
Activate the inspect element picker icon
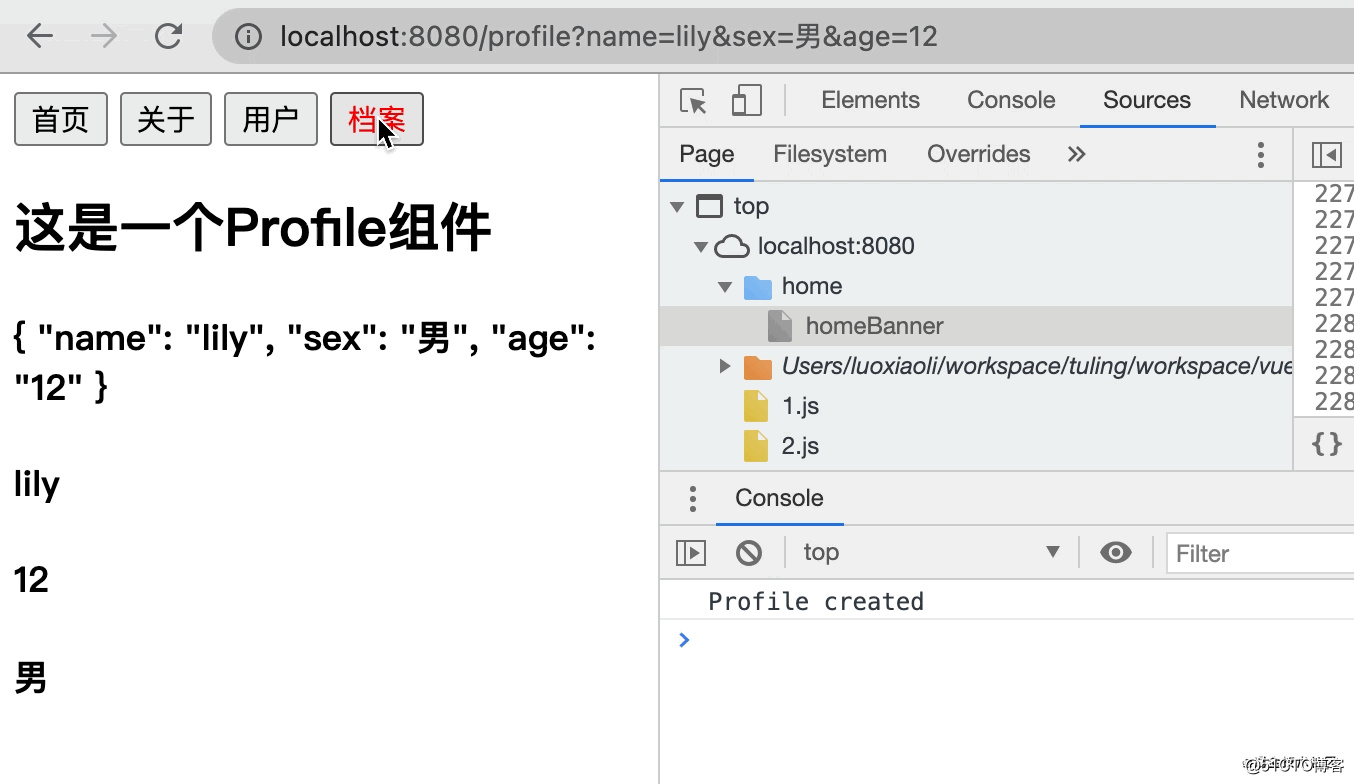tap(693, 100)
